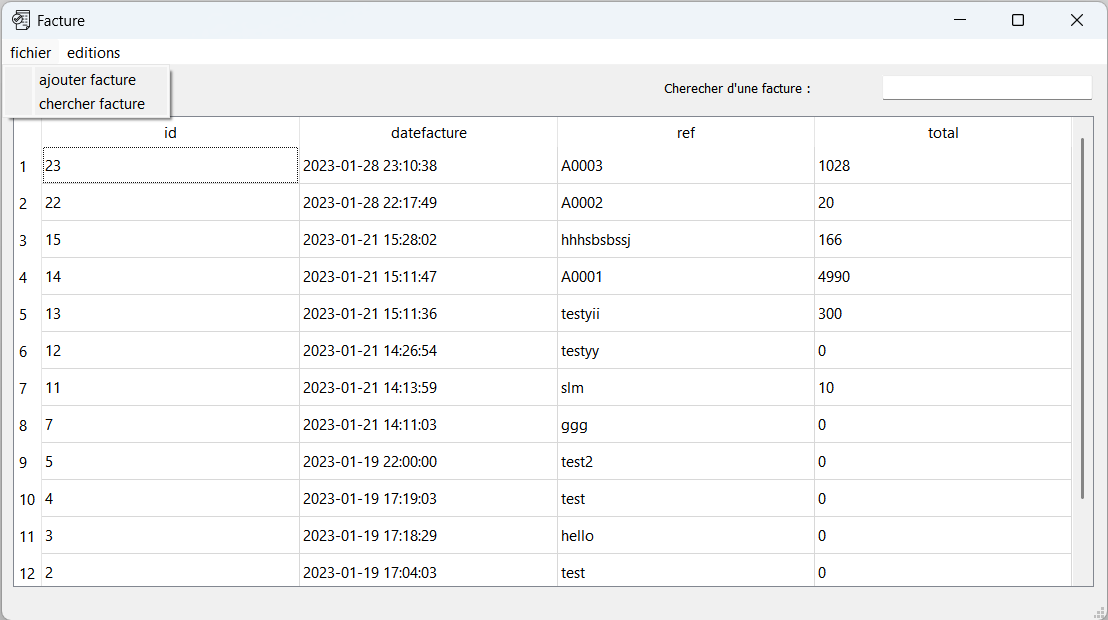1108x620 pixels.
Task: Select the id cell containing 13
Action: pos(170,314)
